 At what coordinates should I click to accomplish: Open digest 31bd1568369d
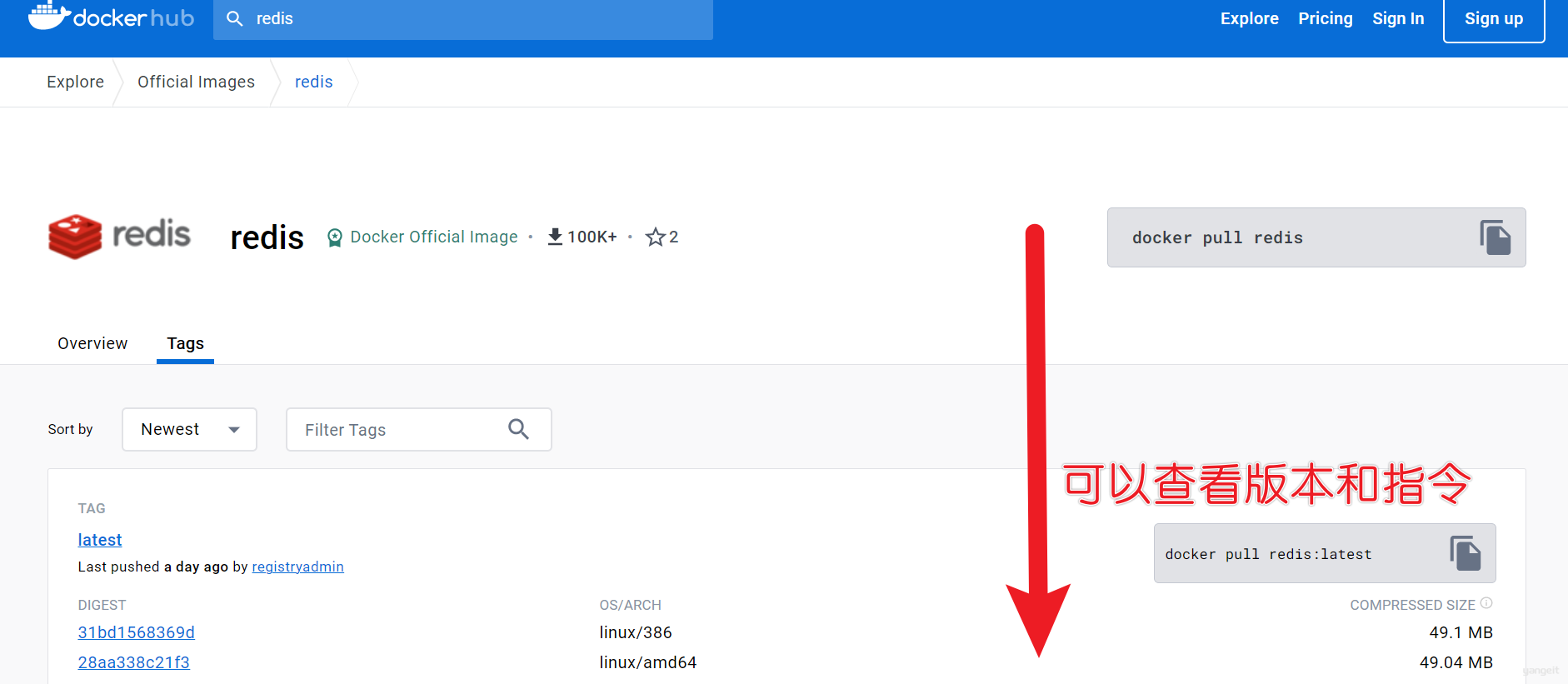click(x=137, y=632)
